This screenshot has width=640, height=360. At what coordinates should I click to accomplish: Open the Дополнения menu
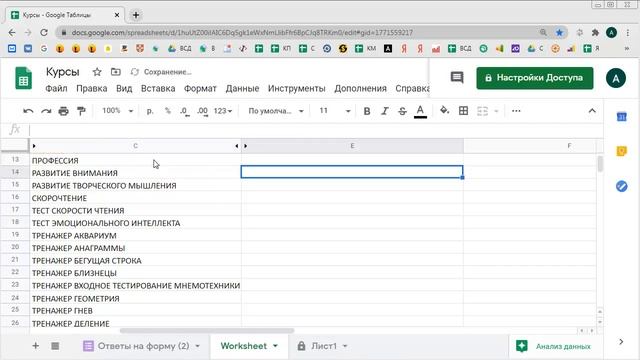pos(360,89)
